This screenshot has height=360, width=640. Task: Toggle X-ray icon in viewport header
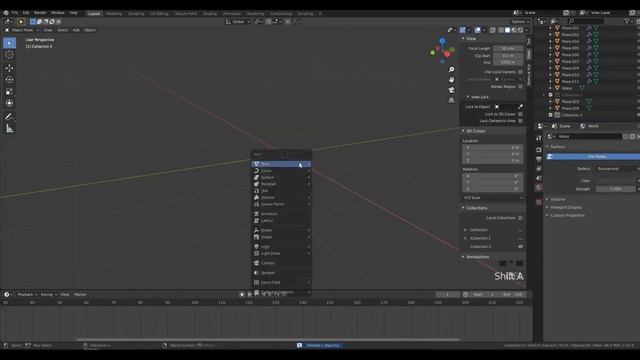click(493, 30)
